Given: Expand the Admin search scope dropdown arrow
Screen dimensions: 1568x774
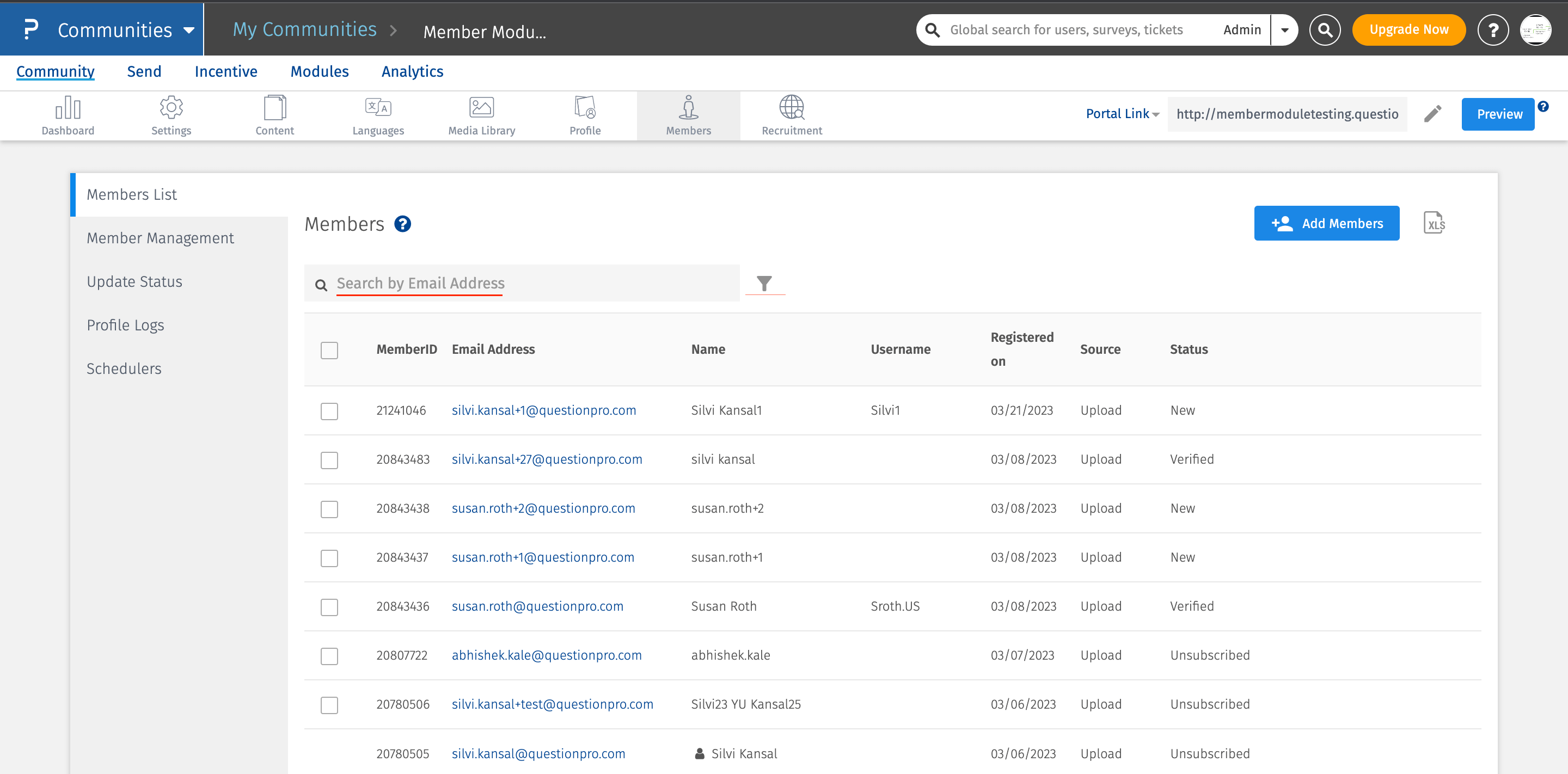Looking at the screenshot, I should tap(1284, 30).
